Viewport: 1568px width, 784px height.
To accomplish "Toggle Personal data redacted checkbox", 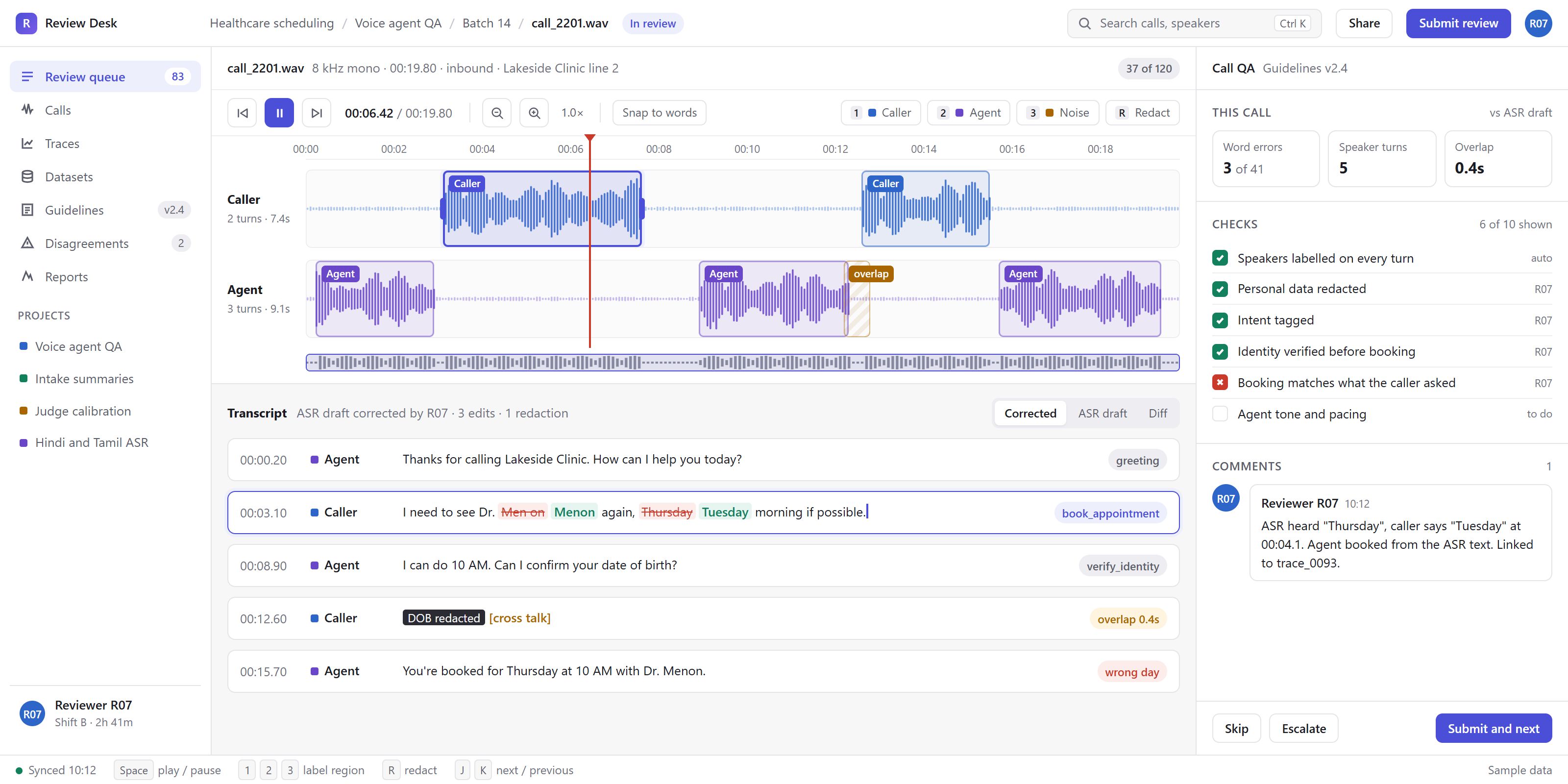I will pyautogui.click(x=1220, y=289).
